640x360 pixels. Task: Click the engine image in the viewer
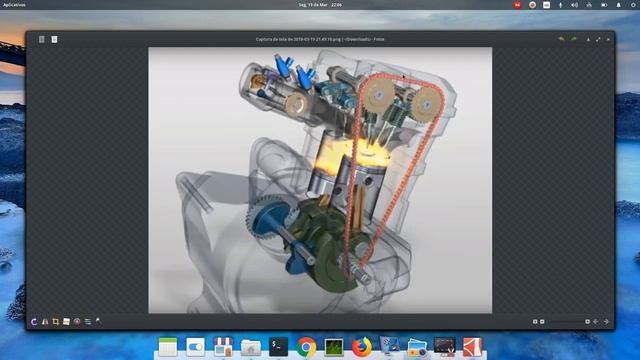click(x=320, y=180)
